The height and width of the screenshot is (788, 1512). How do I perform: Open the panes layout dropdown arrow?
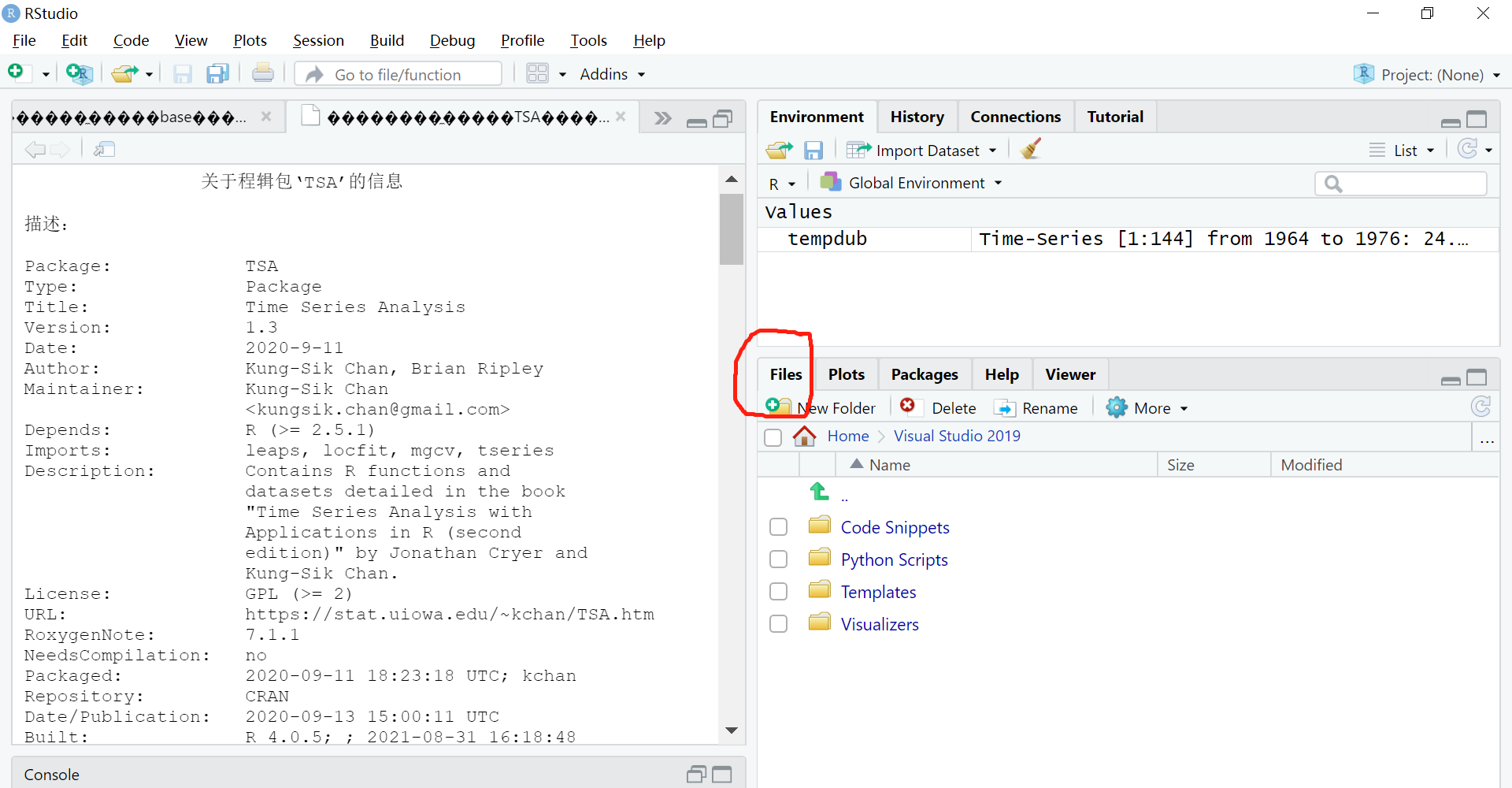point(562,75)
